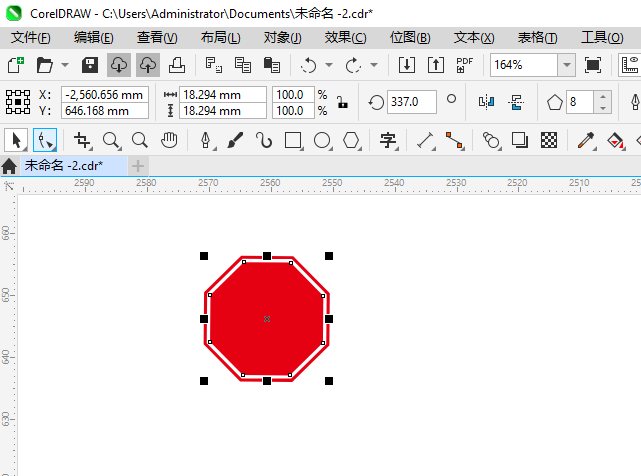Click the Undo arrow icon
641x476 pixels.
point(308,65)
